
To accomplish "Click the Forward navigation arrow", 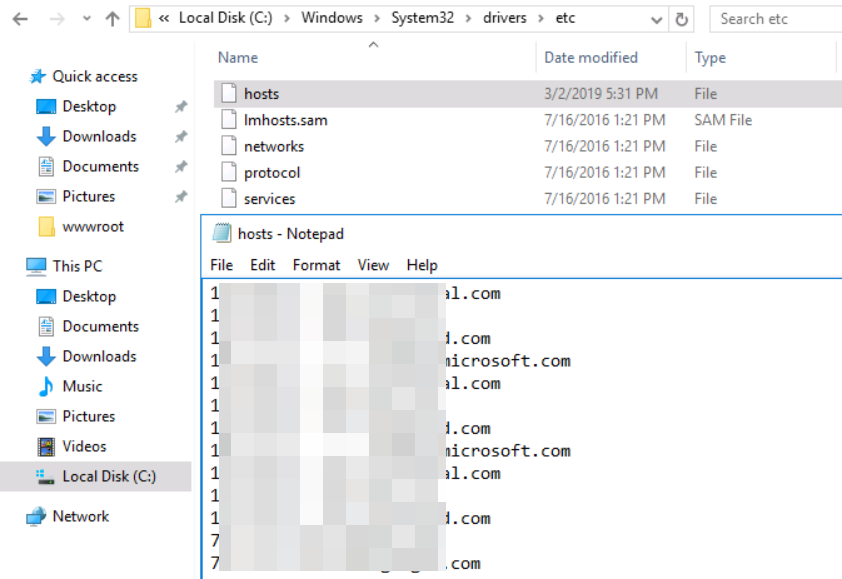I will point(57,19).
